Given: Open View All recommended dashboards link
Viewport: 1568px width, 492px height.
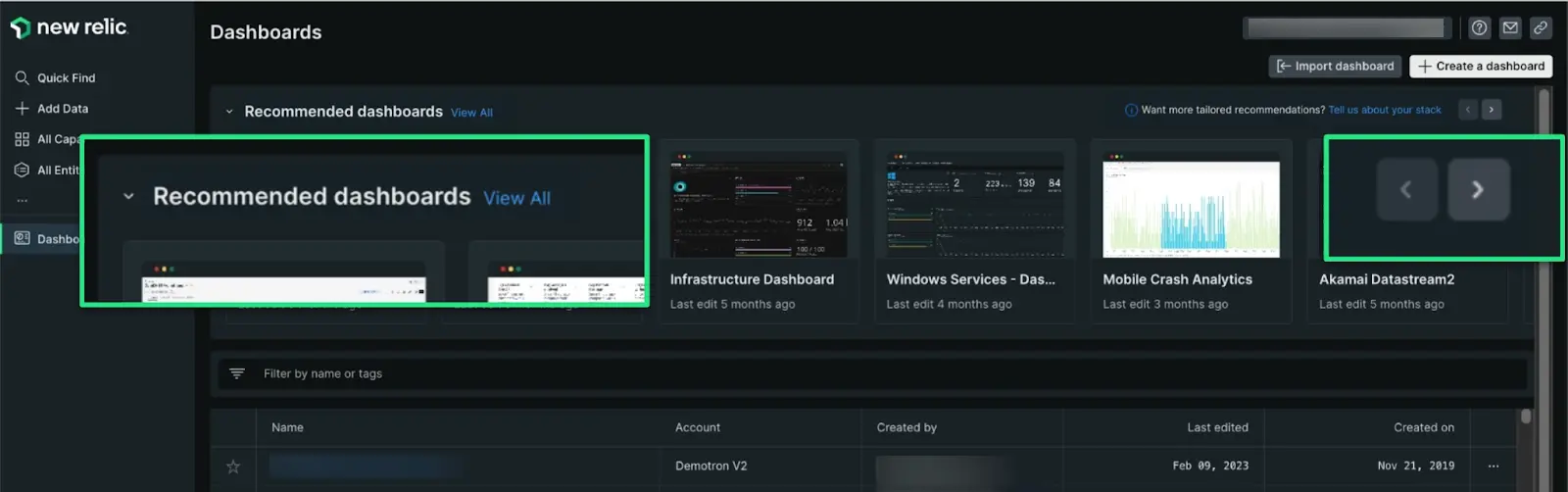Looking at the screenshot, I should (471, 113).
